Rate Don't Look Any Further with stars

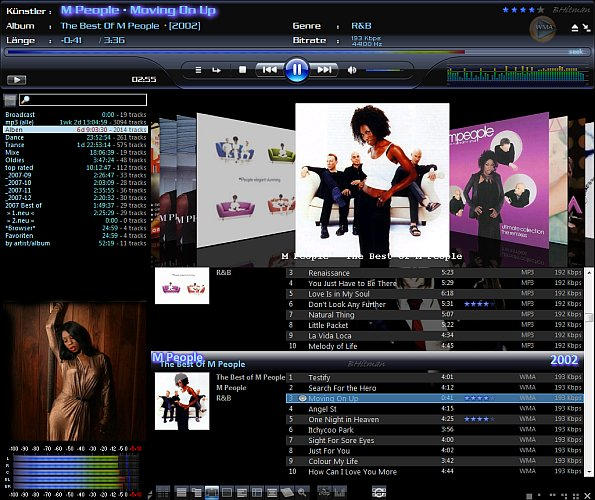(x=479, y=304)
